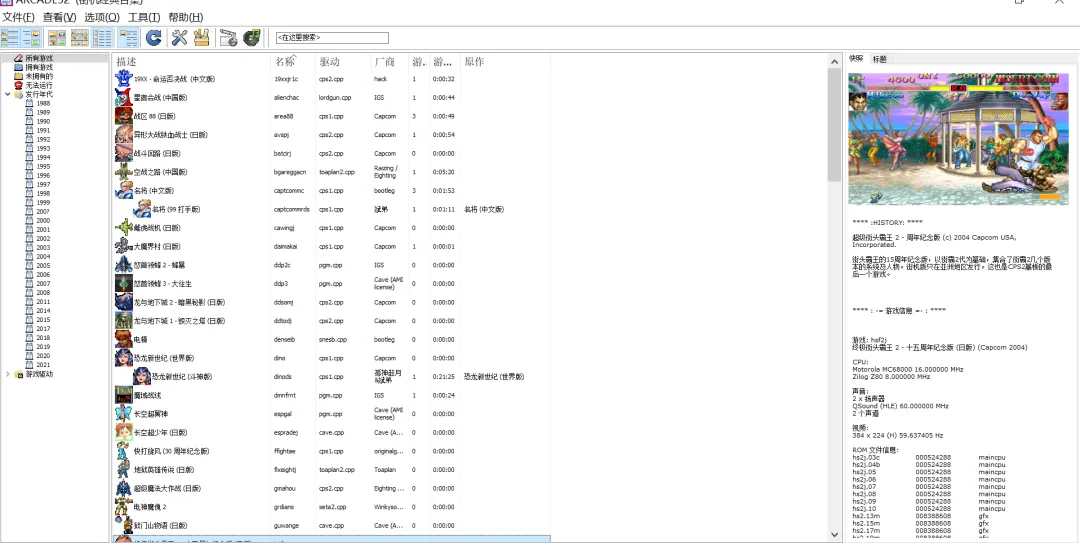Select the 无法运行 folder with red icon
1080x543 pixels.
(x=39, y=85)
